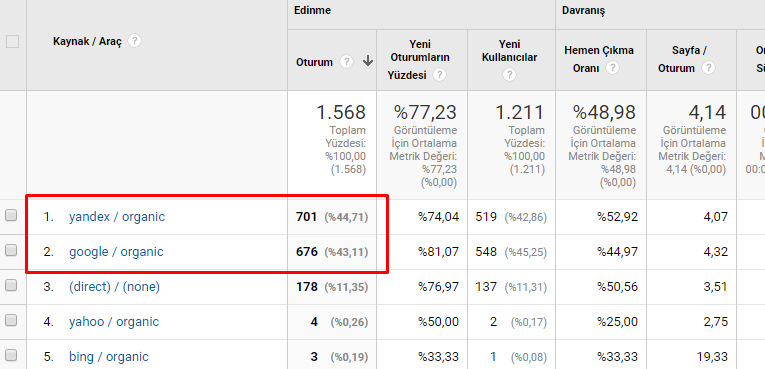Check the yandex / organic row checkbox
The image size is (765, 369).
11,216
